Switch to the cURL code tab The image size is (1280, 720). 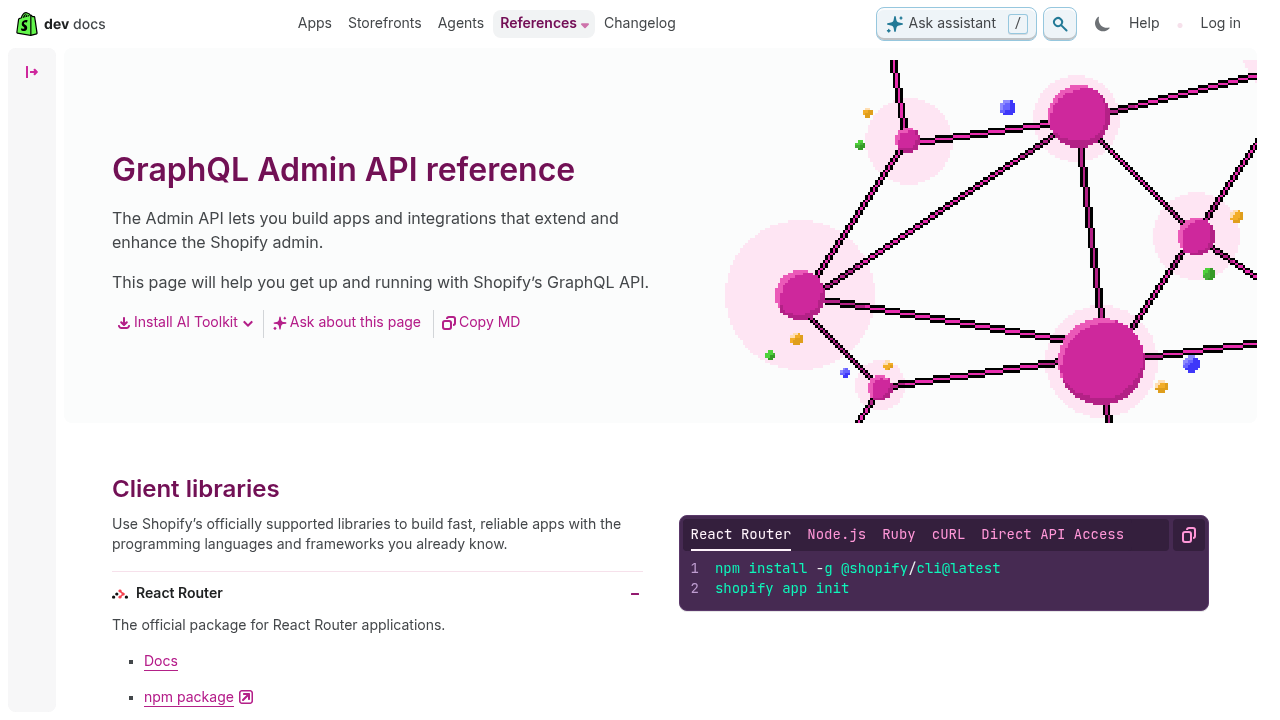click(x=948, y=535)
